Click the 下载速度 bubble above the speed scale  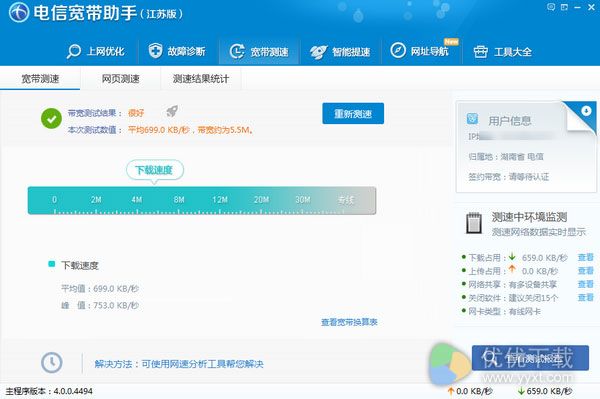click(x=155, y=170)
